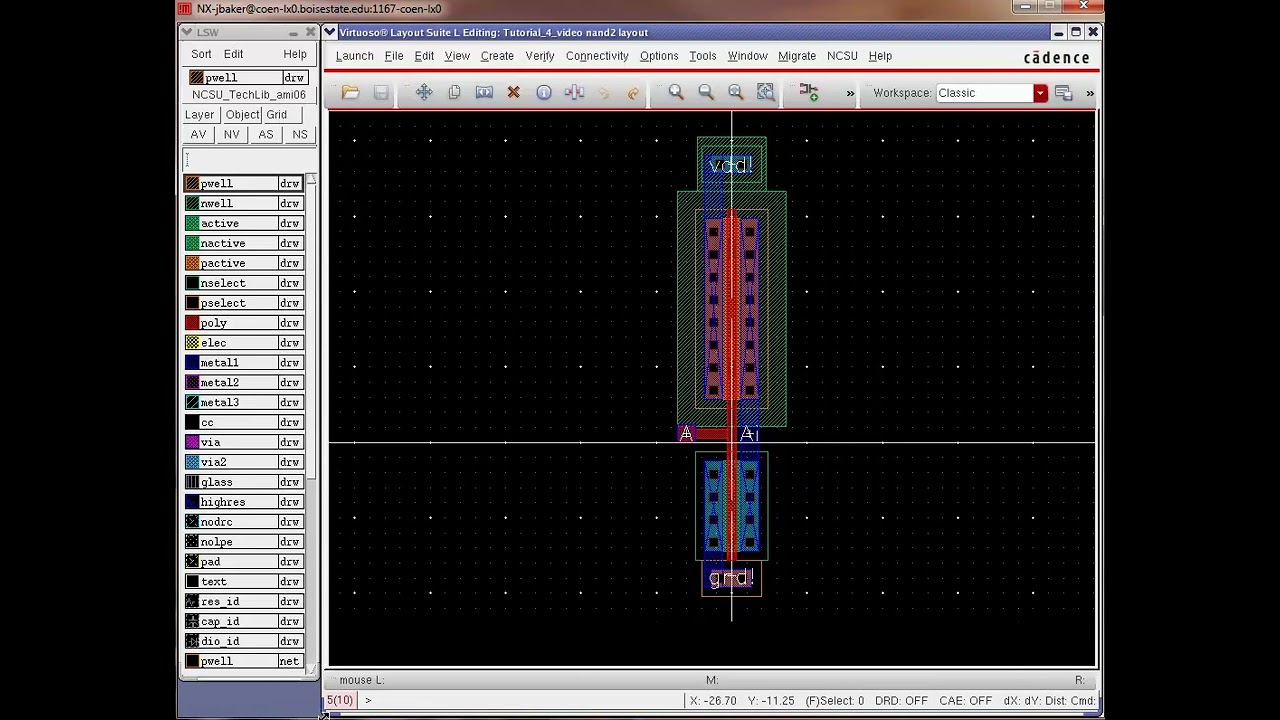1280x720 pixels.
Task: Click the LSW window menu arrow
Action: coord(187,33)
